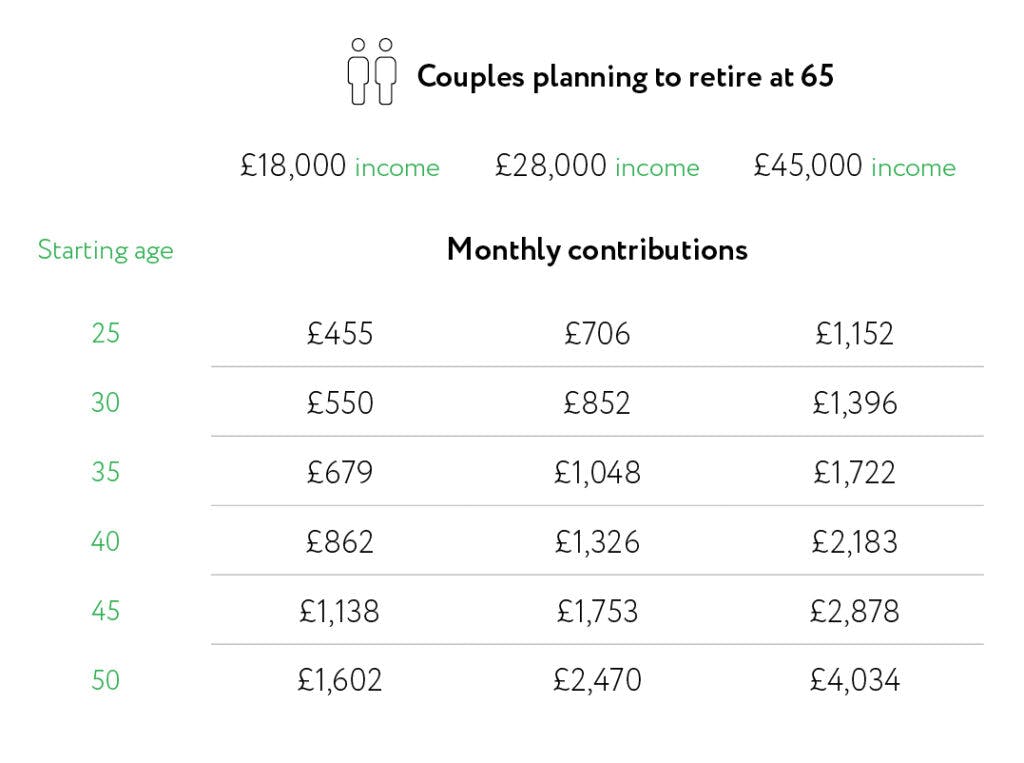This screenshot has width=1024, height=763.
Task: Click the £18,000 income column header
Action: tap(340, 166)
